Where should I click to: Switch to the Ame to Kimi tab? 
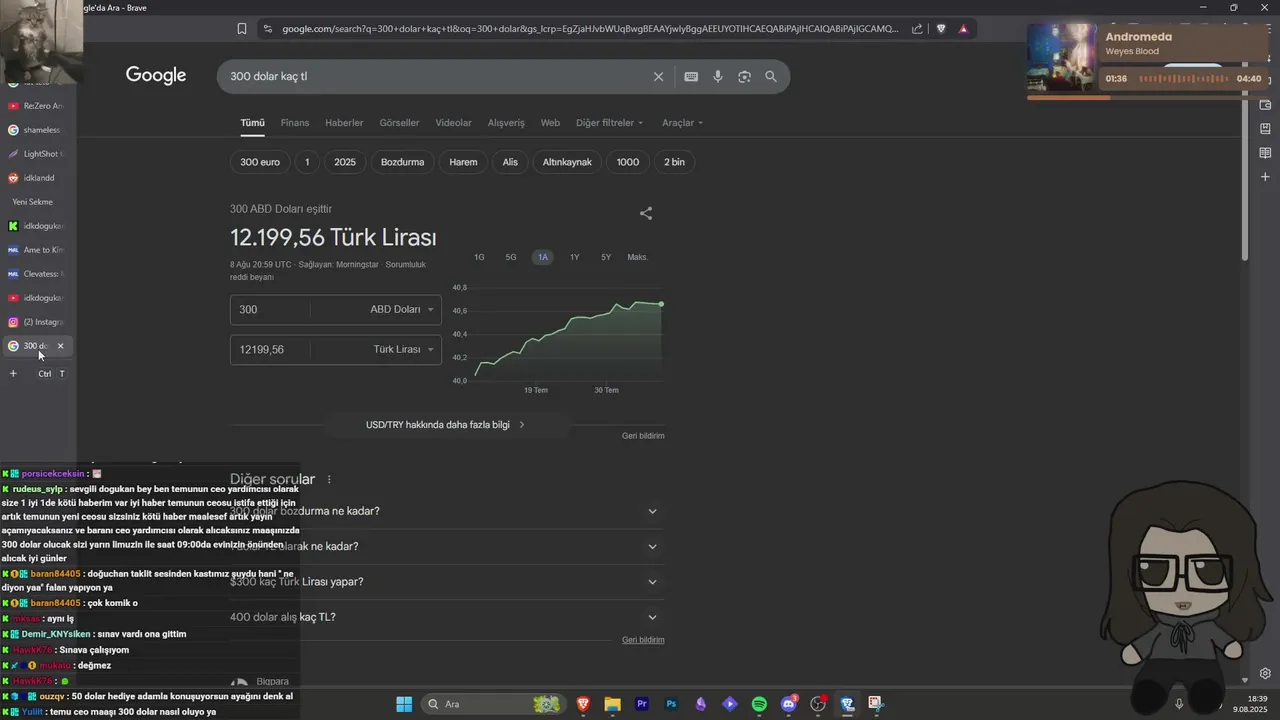tap(36, 250)
